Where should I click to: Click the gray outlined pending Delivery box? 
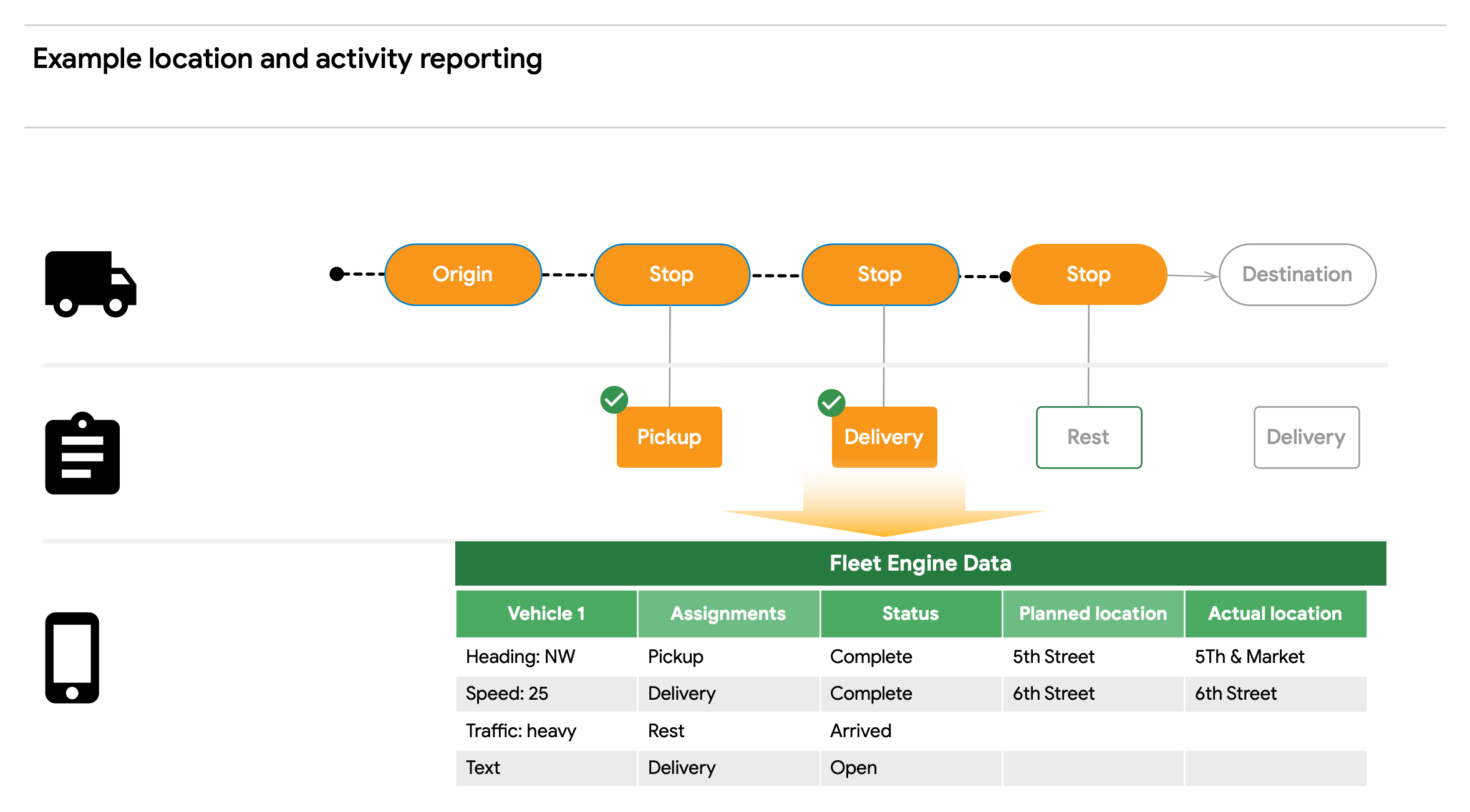[x=1306, y=437]
